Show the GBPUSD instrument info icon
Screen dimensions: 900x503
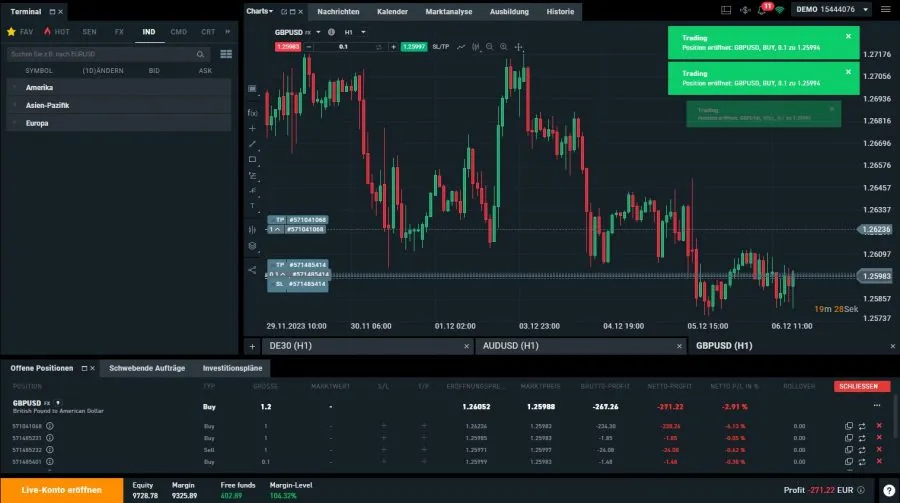click(x=331, y=32)
